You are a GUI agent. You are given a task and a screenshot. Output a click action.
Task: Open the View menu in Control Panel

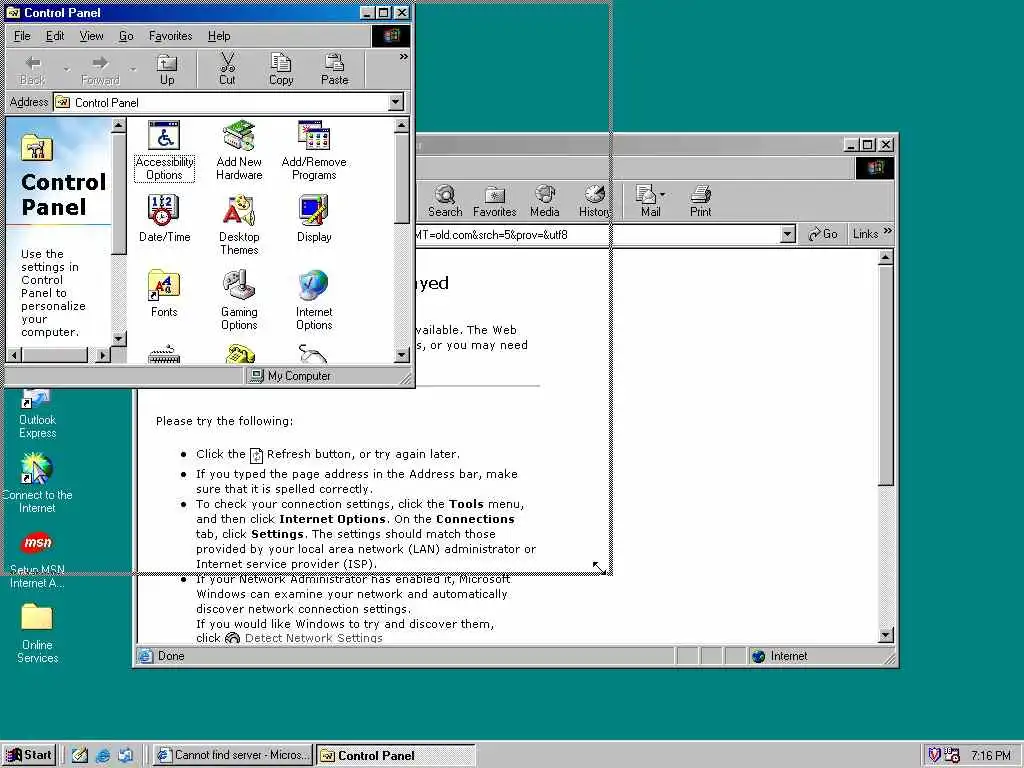tap(91, 36)
